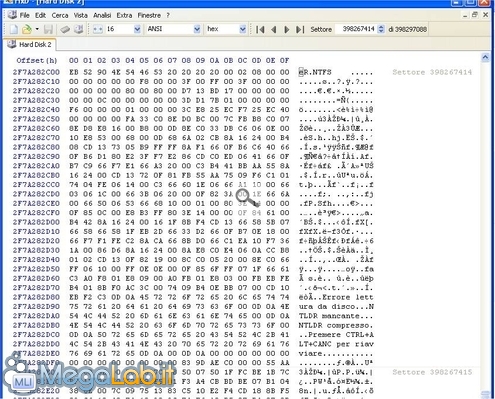
Task: Click the Open file folder icon
Action: [x=26, y=29]
